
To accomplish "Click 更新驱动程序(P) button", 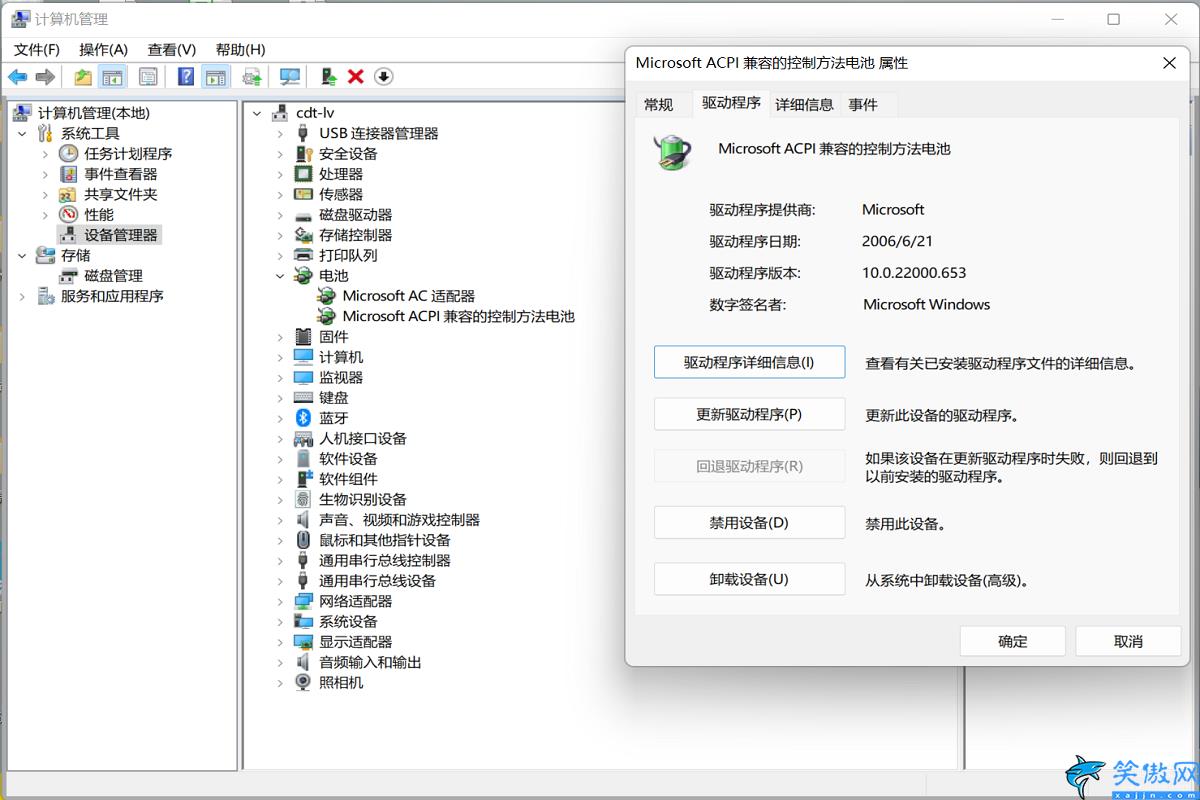I will click(749, 414).
